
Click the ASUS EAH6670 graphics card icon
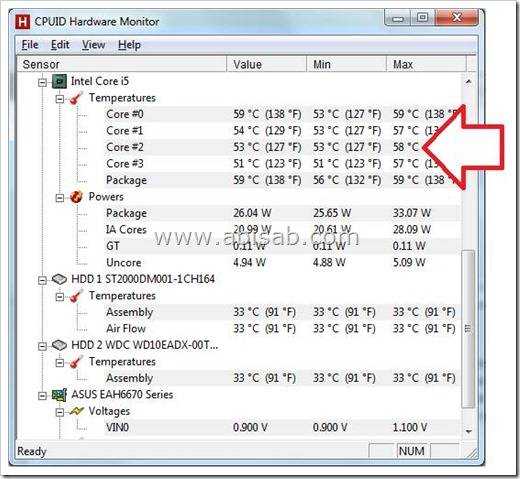pos(59,395)
